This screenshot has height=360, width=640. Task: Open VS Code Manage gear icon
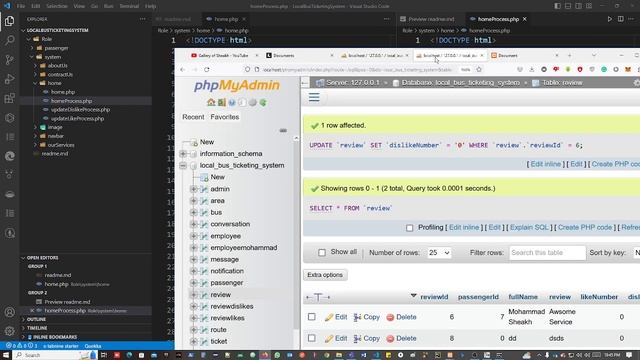pos(9,331)
